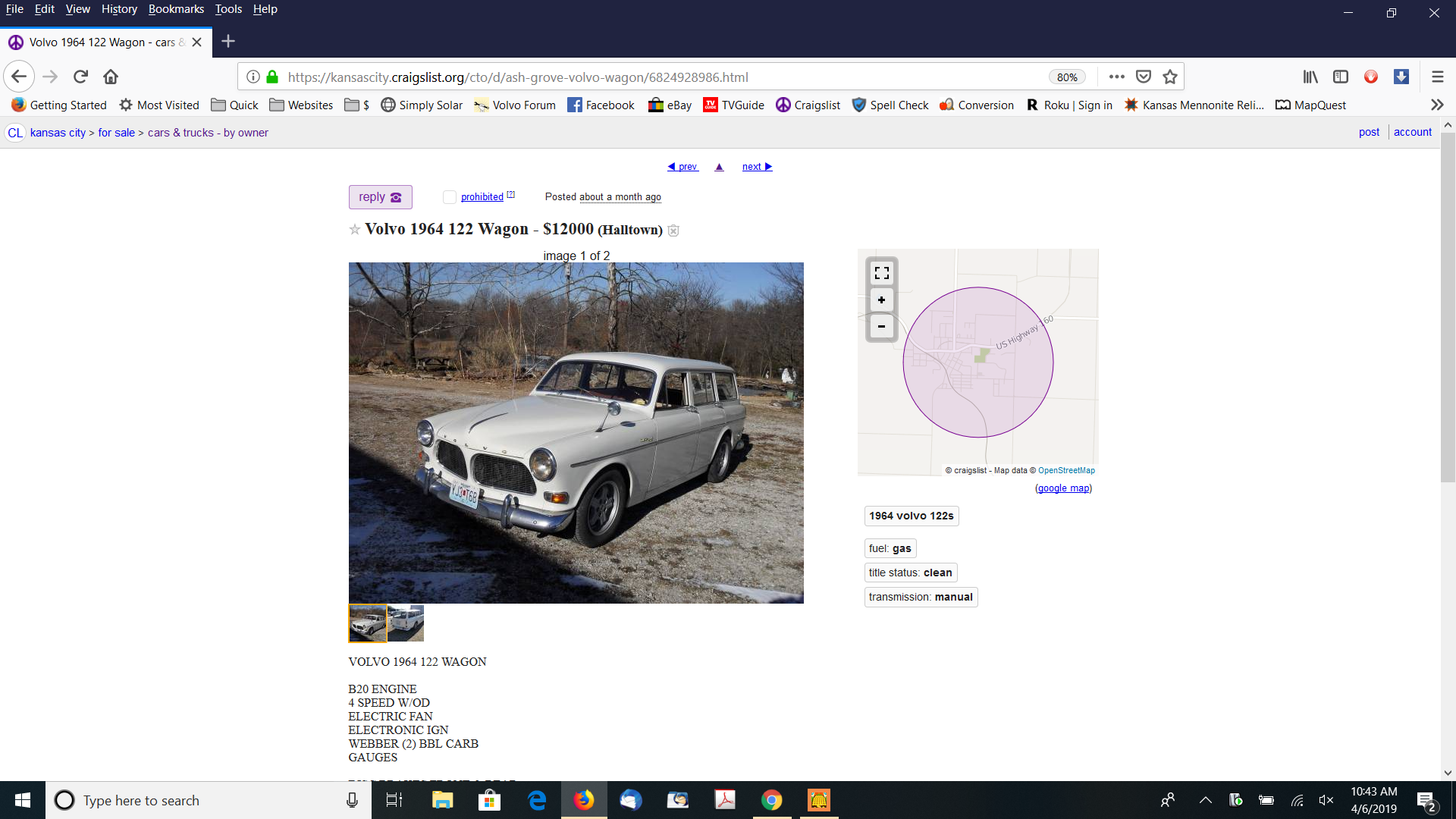Select the second photo thumbnail
Viewport: 1456px width, 819px height.
pyautogui.click(x=406, y=623)
